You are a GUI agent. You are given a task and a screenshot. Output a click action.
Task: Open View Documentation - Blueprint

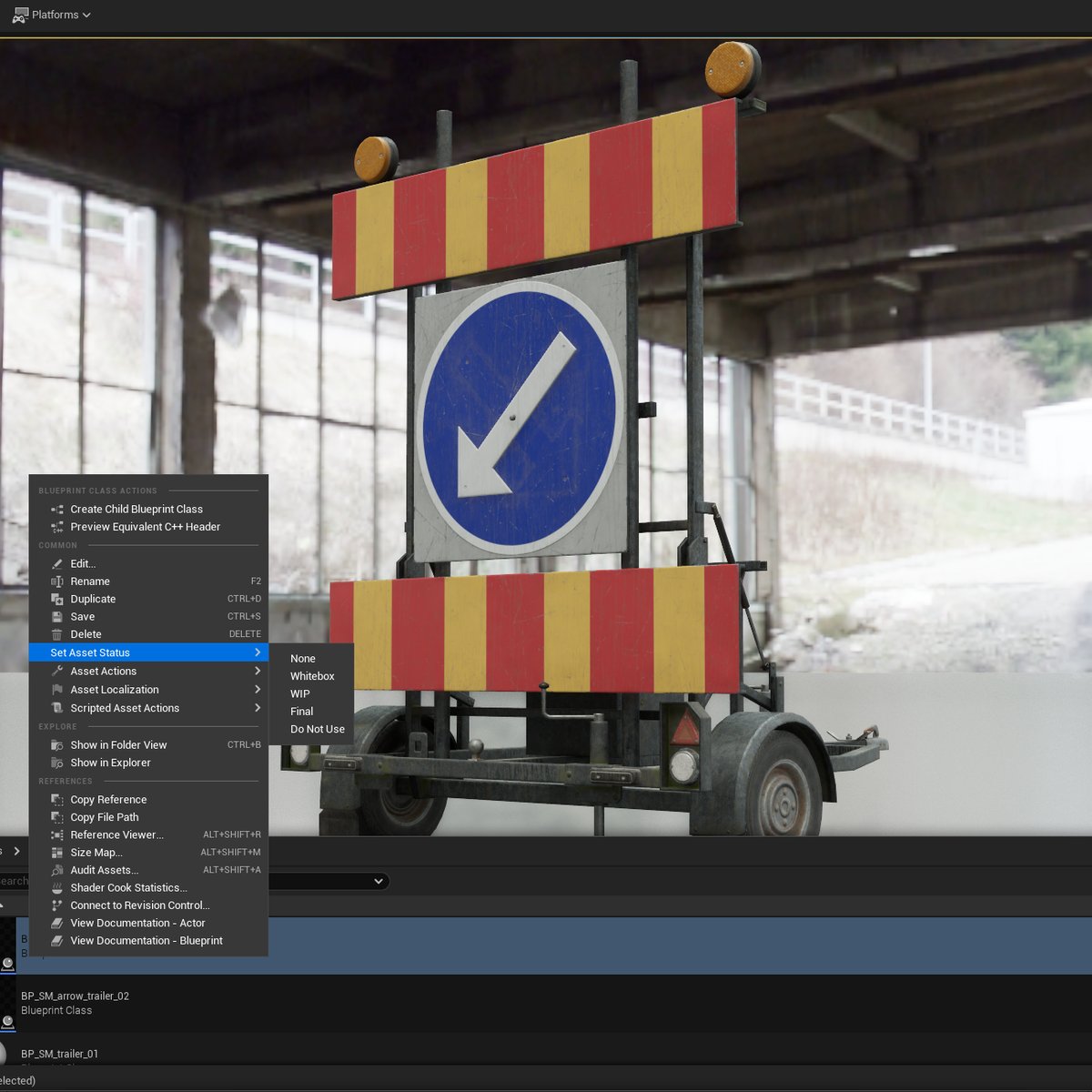[146, 941]
